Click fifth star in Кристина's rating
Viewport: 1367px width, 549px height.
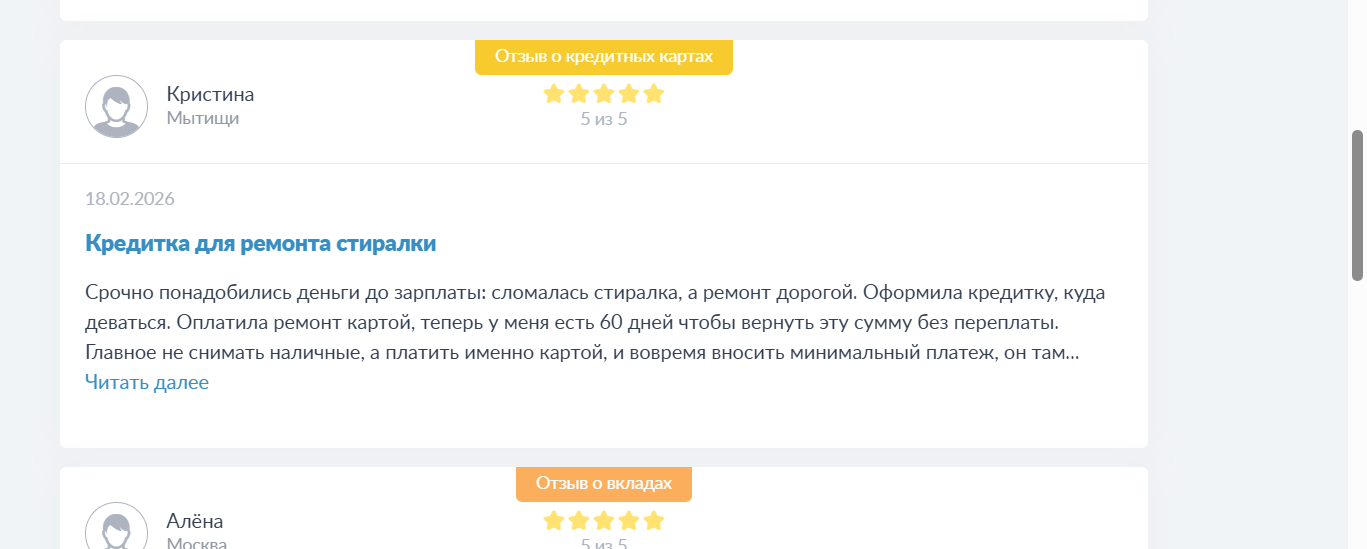pos(654,94)
